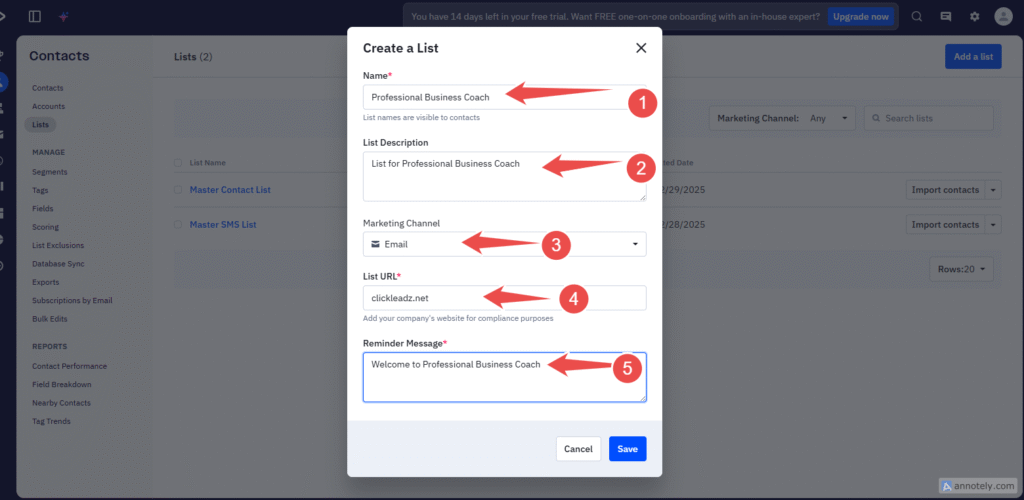This screenshot has height=500, width=1024.
Task: Click the Upgrade now button
Action: (859, 16)
